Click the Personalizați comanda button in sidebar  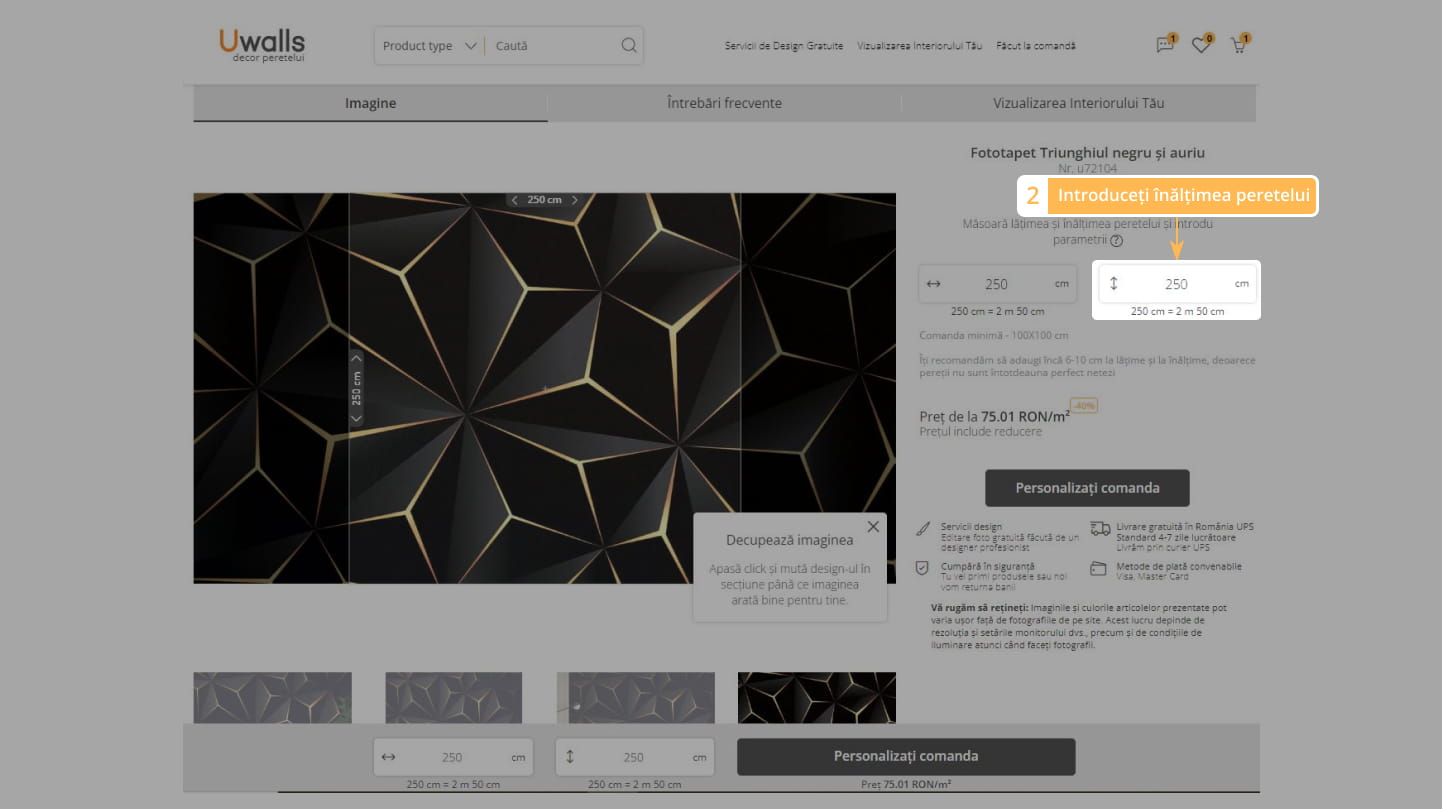(x=1087, y=488)
